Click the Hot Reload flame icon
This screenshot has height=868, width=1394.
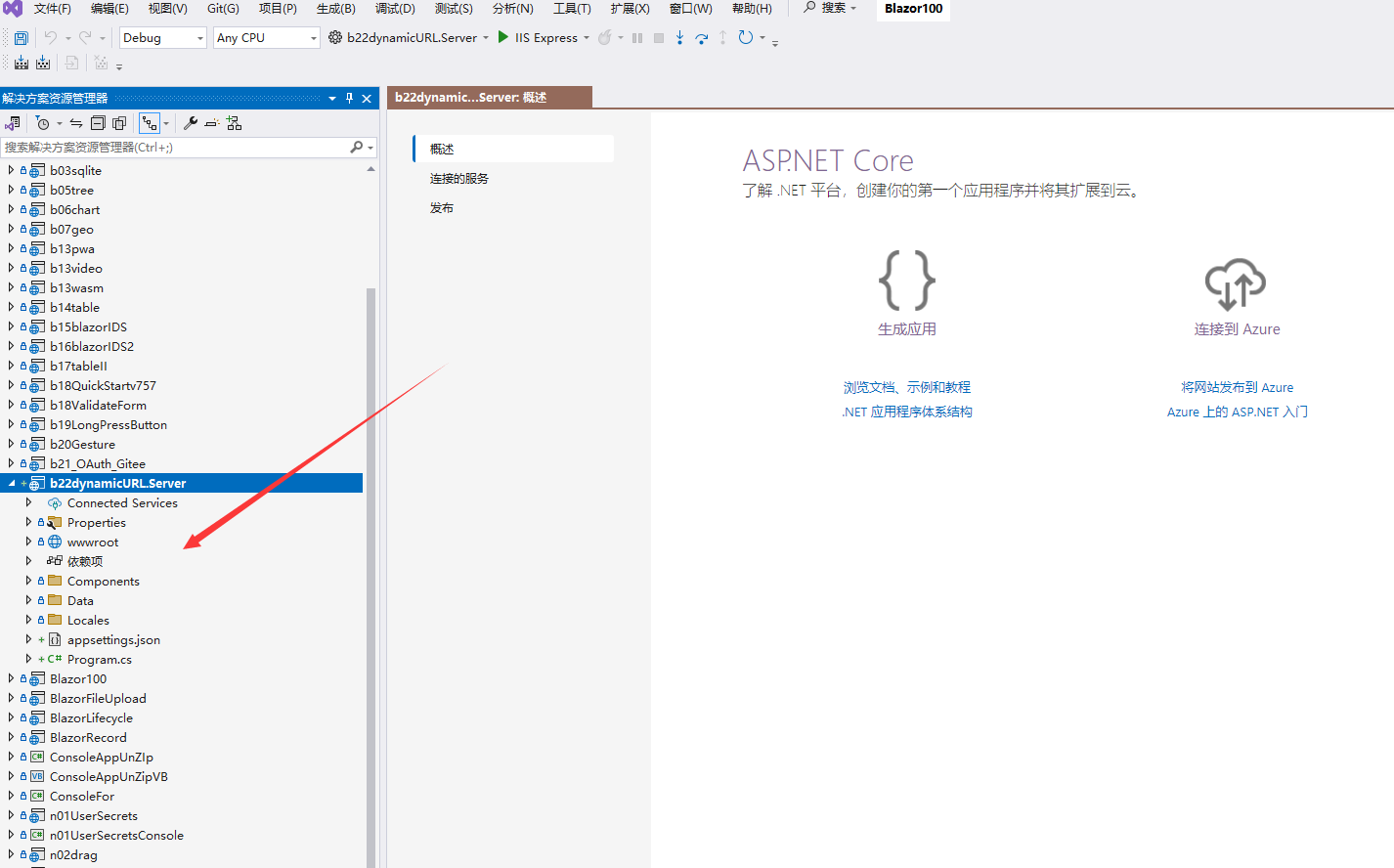tap(605, 37)
